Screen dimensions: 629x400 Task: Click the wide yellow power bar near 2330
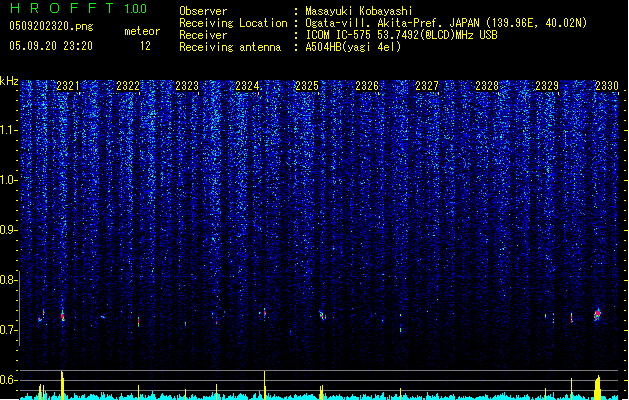[x=598, y=387]
